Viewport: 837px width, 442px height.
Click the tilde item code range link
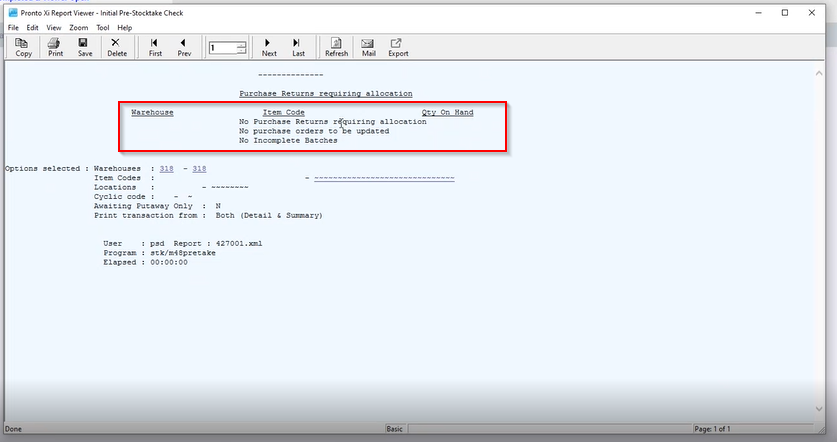384,178
